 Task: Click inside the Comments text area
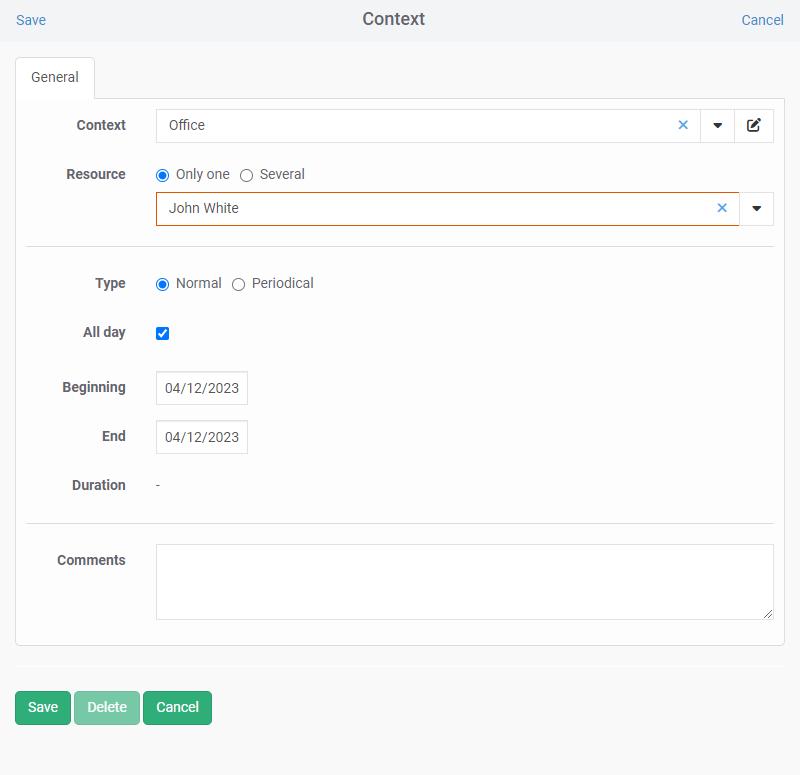click(x=464, y=582)
